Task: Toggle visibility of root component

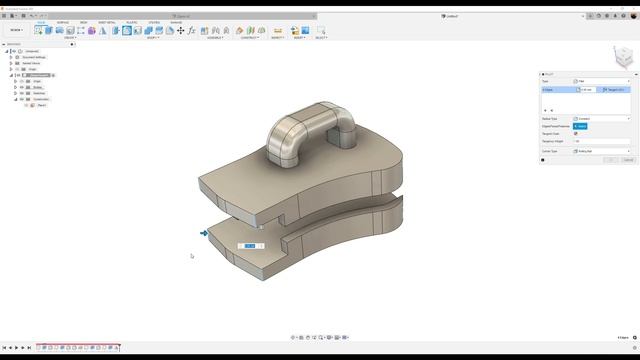Action: click(x=14, y=51)
